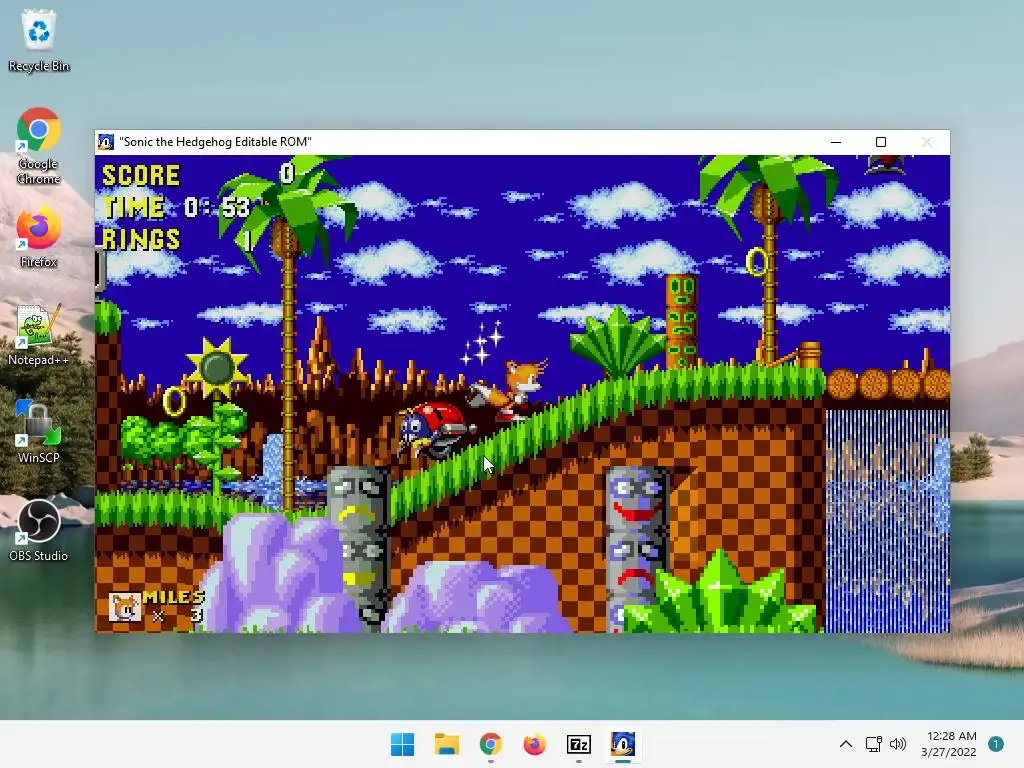The image size is (1024, 768).
Task: Click the window title "Sonic the Hedgehog Editable ROM"
Action: 216,142
